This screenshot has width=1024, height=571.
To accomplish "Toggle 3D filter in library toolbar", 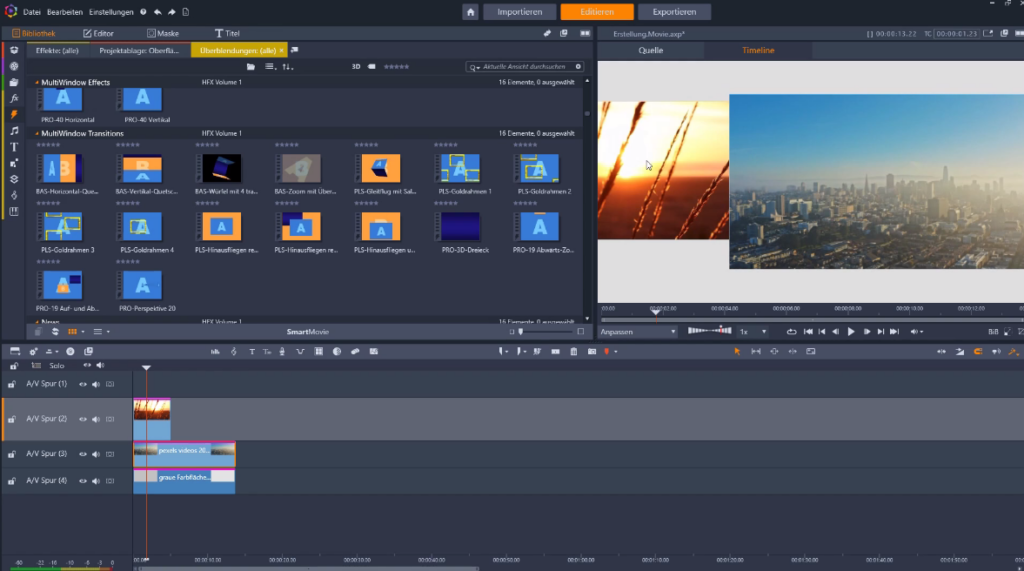I will pos(356,67).
